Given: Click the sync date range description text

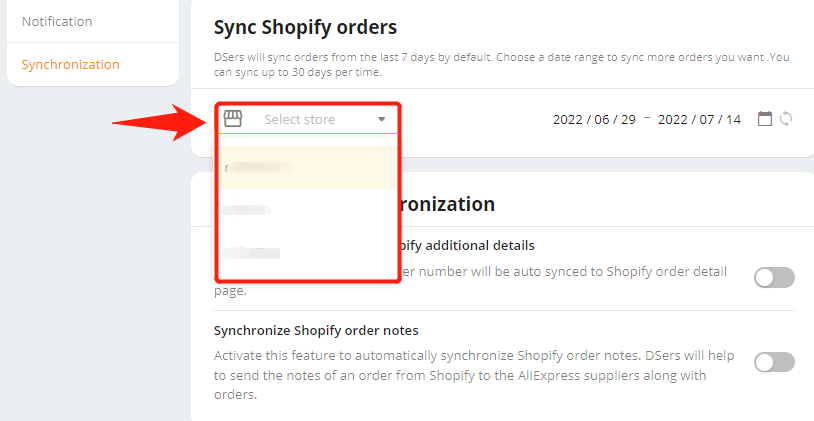Looking at the screenshot, I should [501, 64].
